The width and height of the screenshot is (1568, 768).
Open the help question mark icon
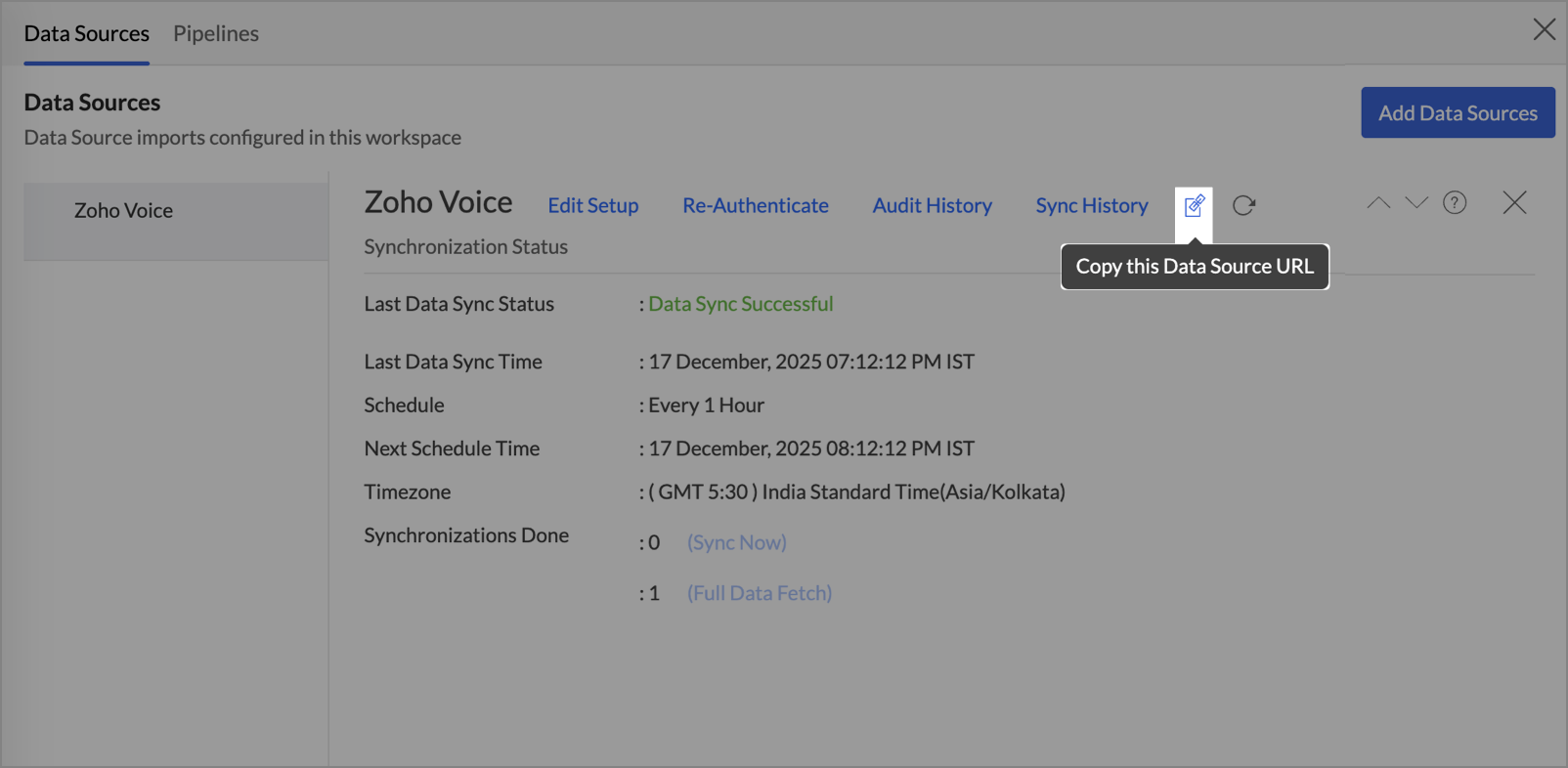click(1455, 202)
